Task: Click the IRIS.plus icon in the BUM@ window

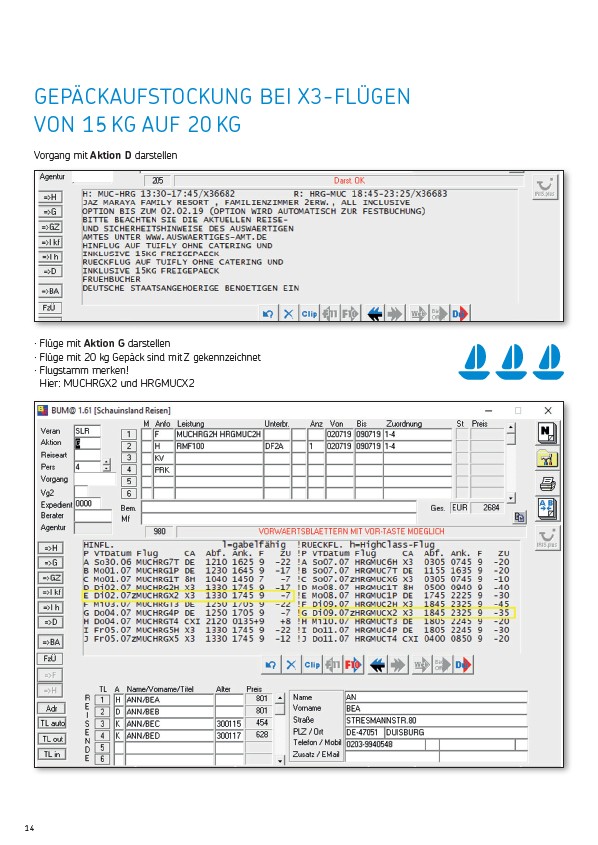Action: [x=547, y=538]
